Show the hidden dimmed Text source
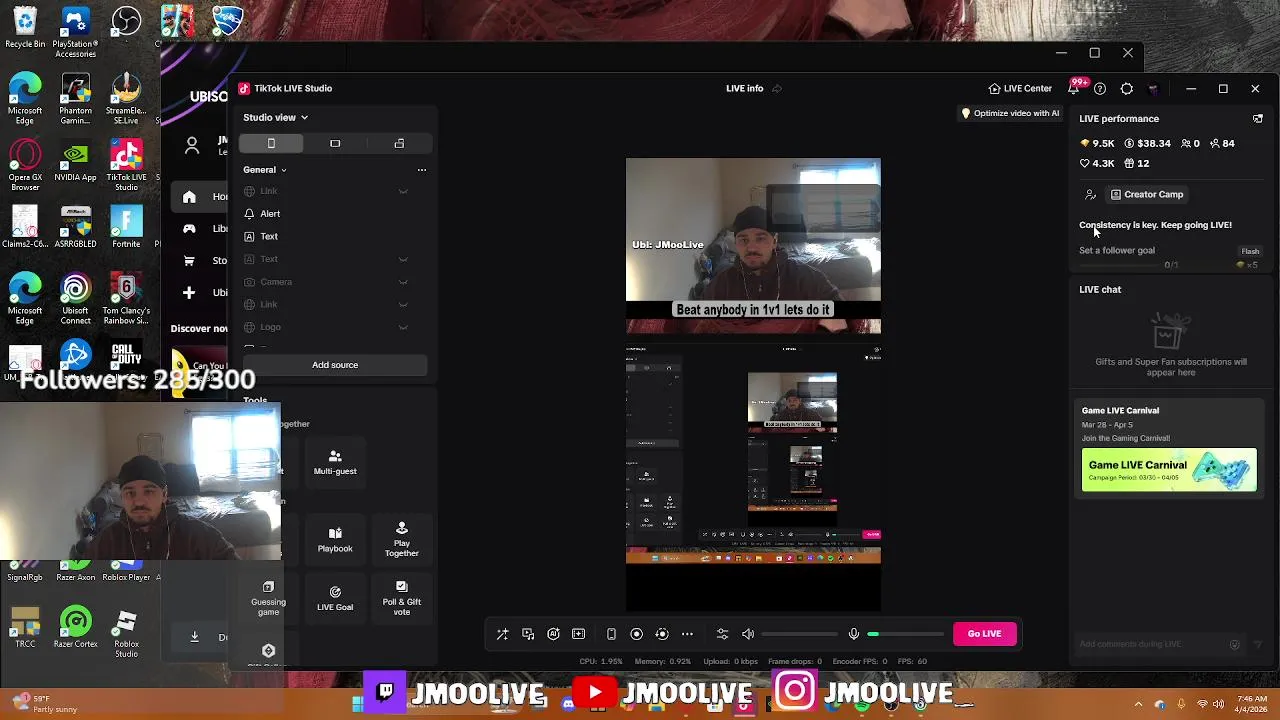 [403, 259]
